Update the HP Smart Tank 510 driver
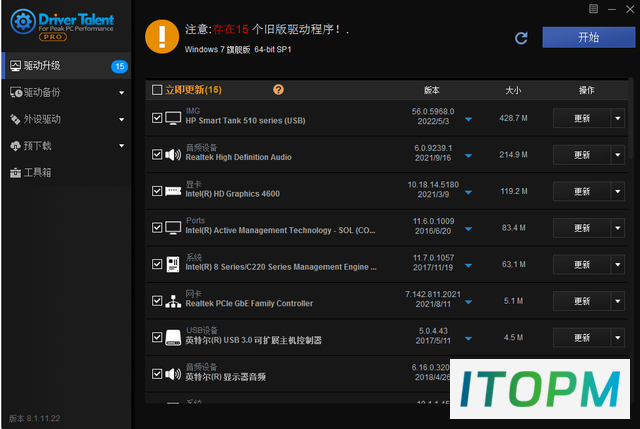The image size is (640, 429). 582,118
